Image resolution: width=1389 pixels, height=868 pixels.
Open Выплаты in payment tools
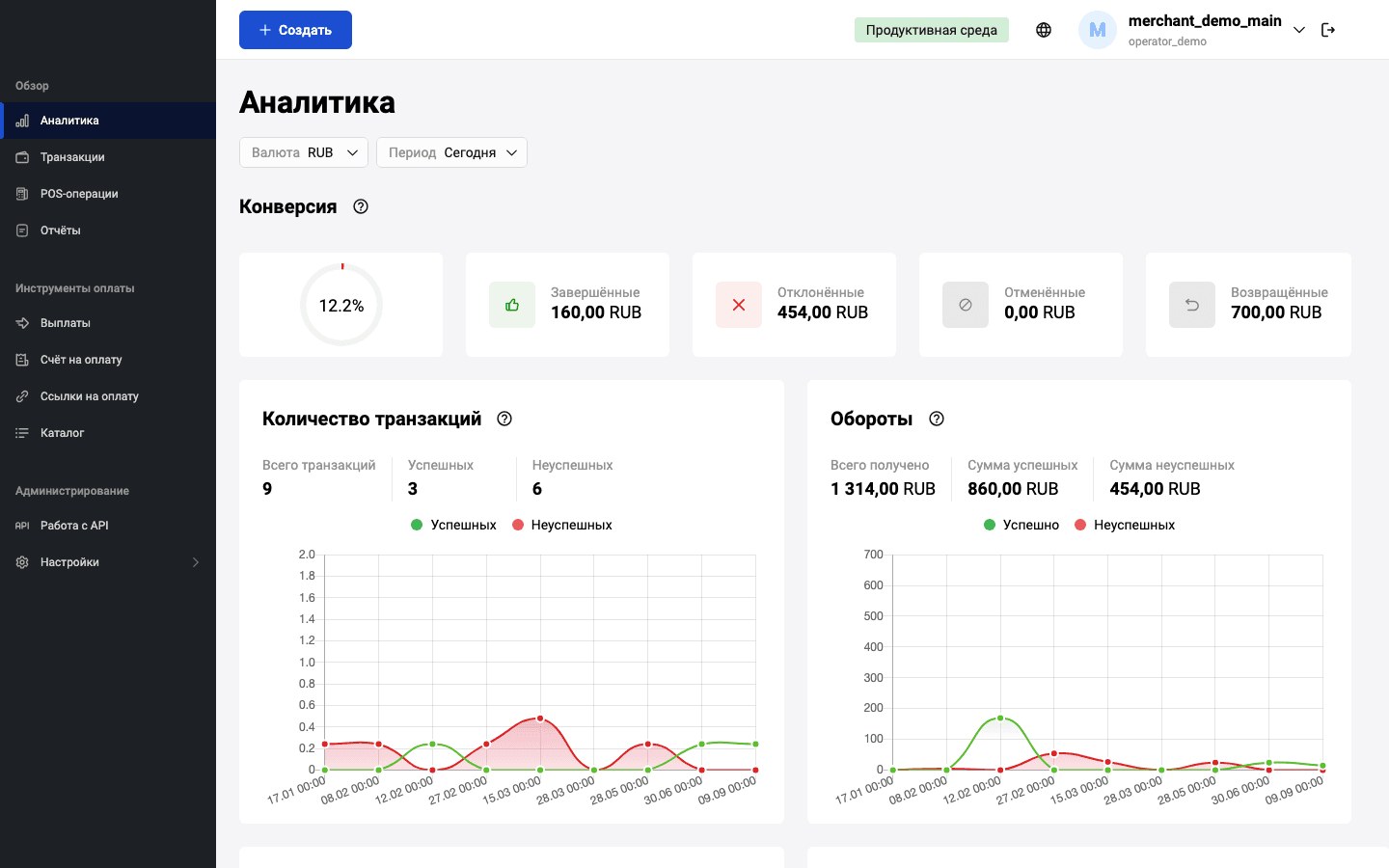point(108,323)
